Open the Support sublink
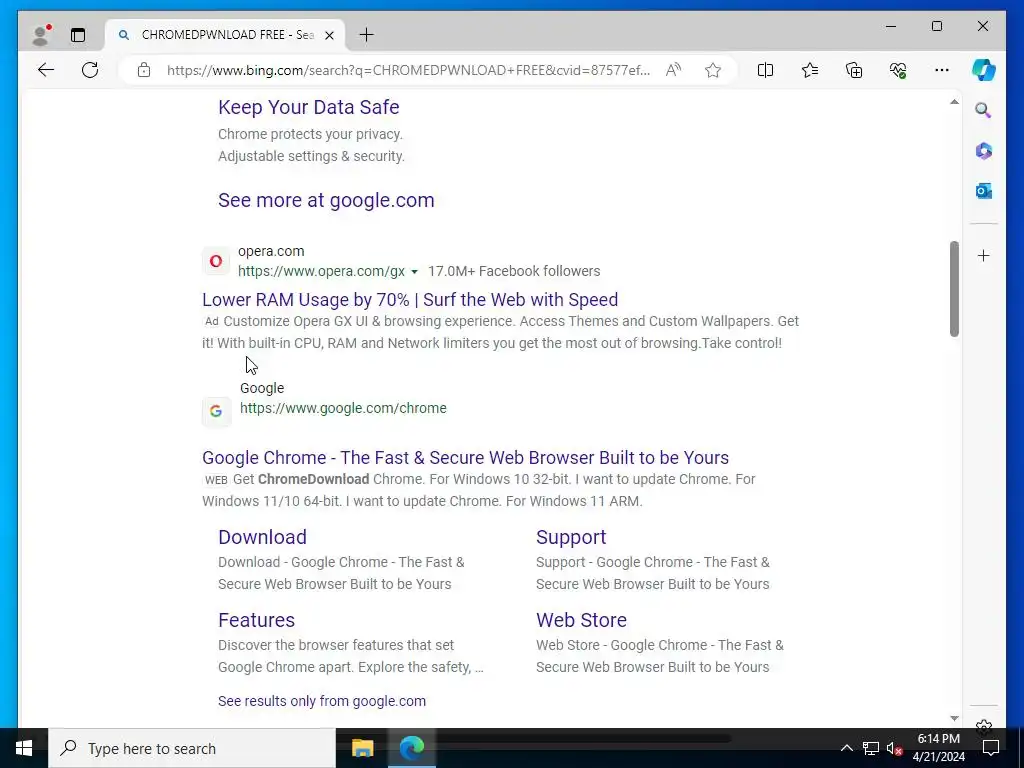The height and width of the screenshot is (768, 1024). coord(571,537)
